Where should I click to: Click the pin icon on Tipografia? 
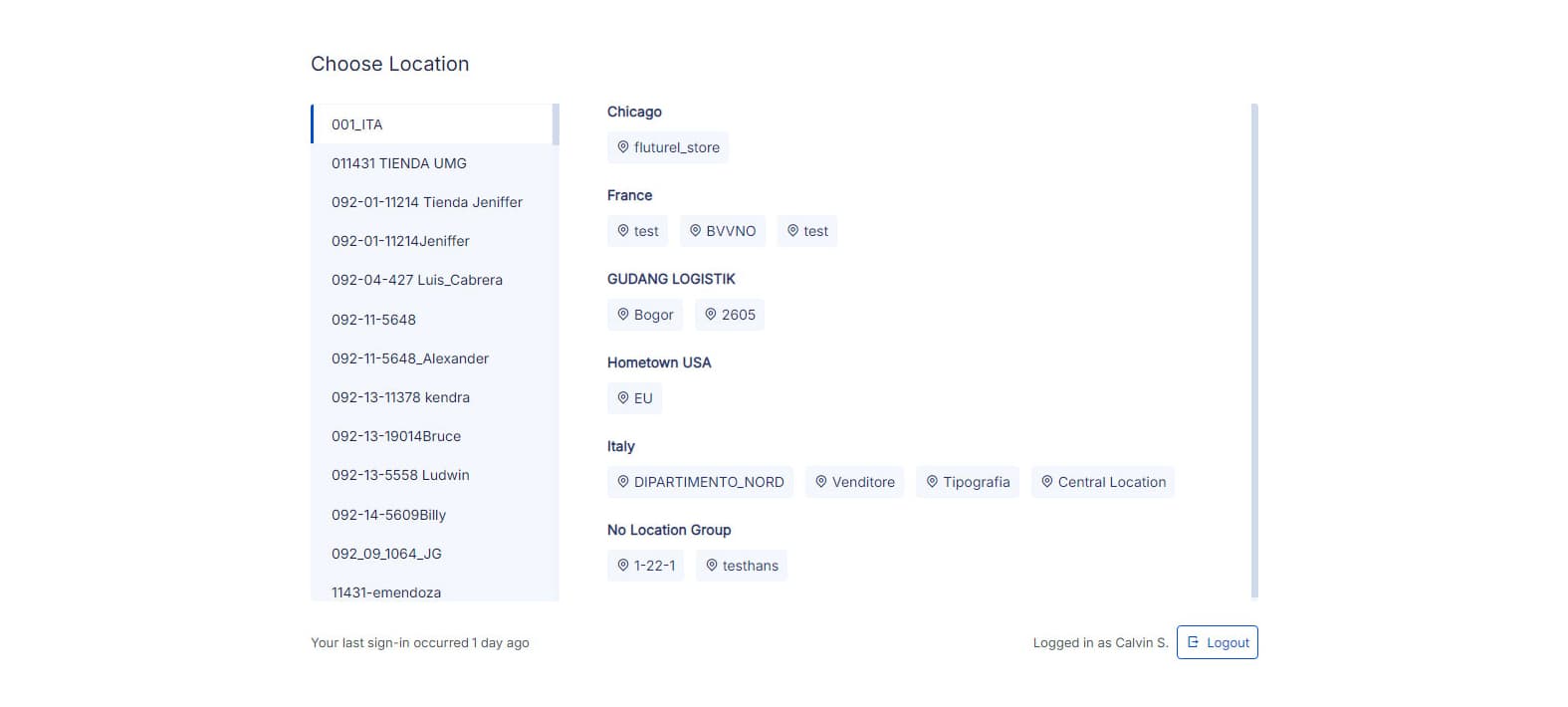932,482
